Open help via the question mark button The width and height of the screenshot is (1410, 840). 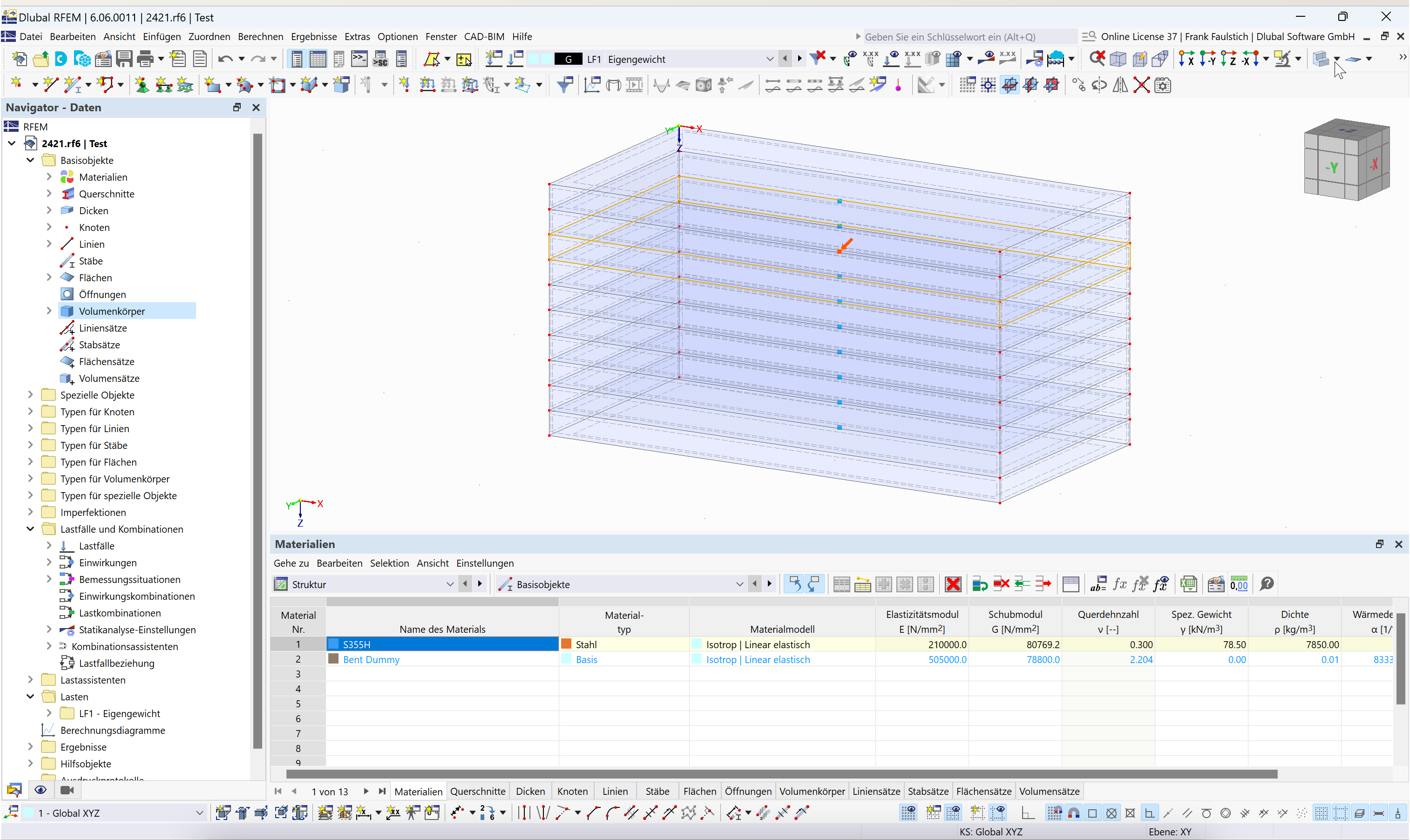tap(1267, 583)
